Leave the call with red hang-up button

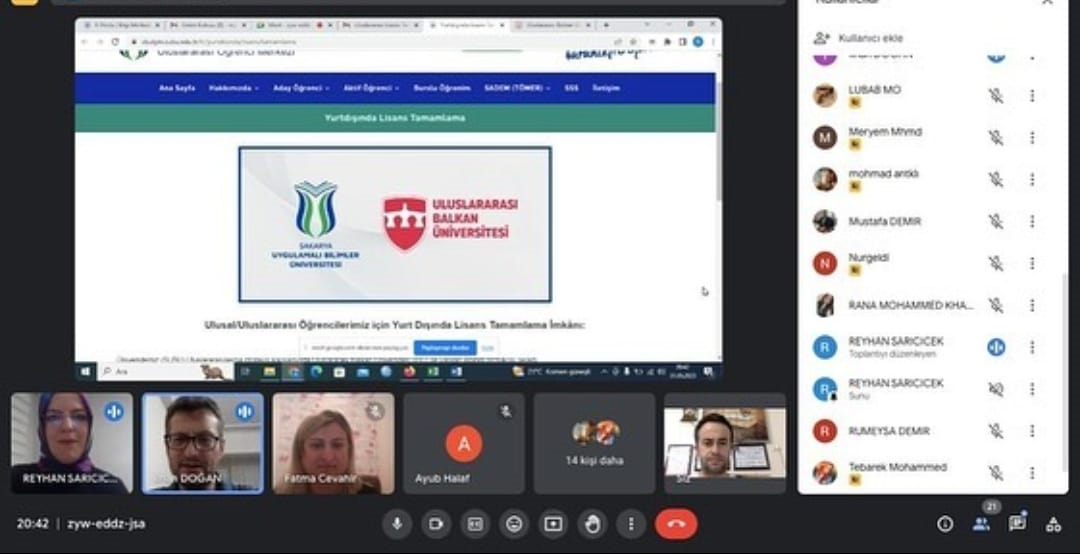click(676, 524)
